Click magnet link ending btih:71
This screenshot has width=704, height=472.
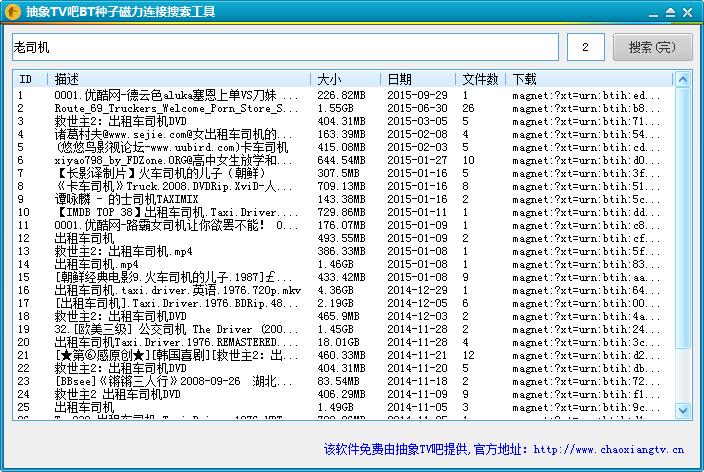point(586,122)
